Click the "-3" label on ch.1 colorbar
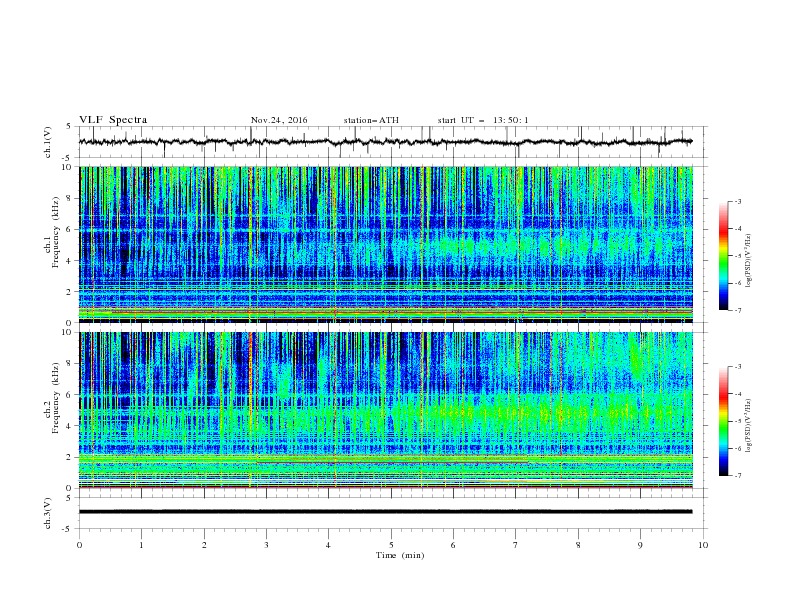Screen dimensions: 792x612 point(737,201)
